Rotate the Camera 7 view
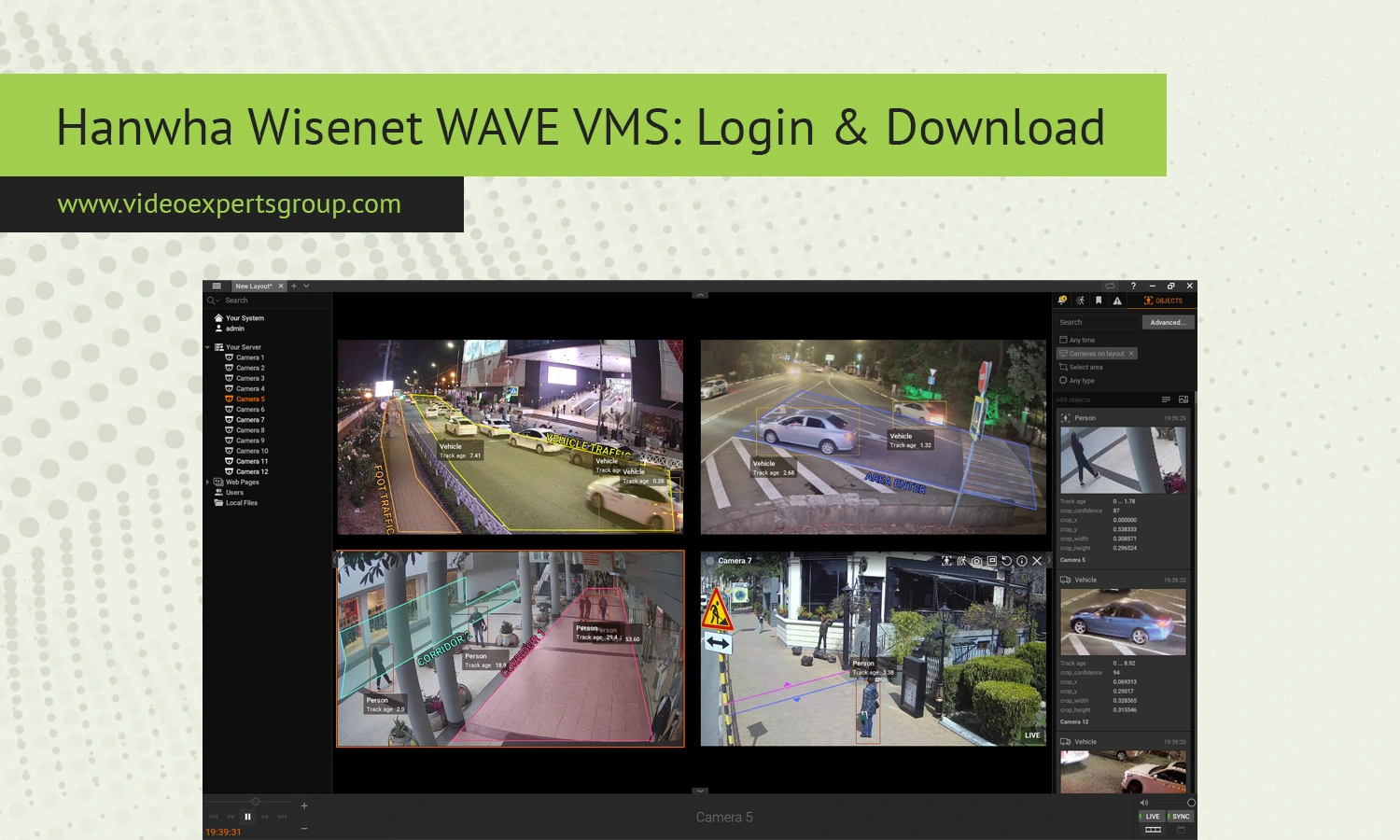 click(x=1006, y=561)
